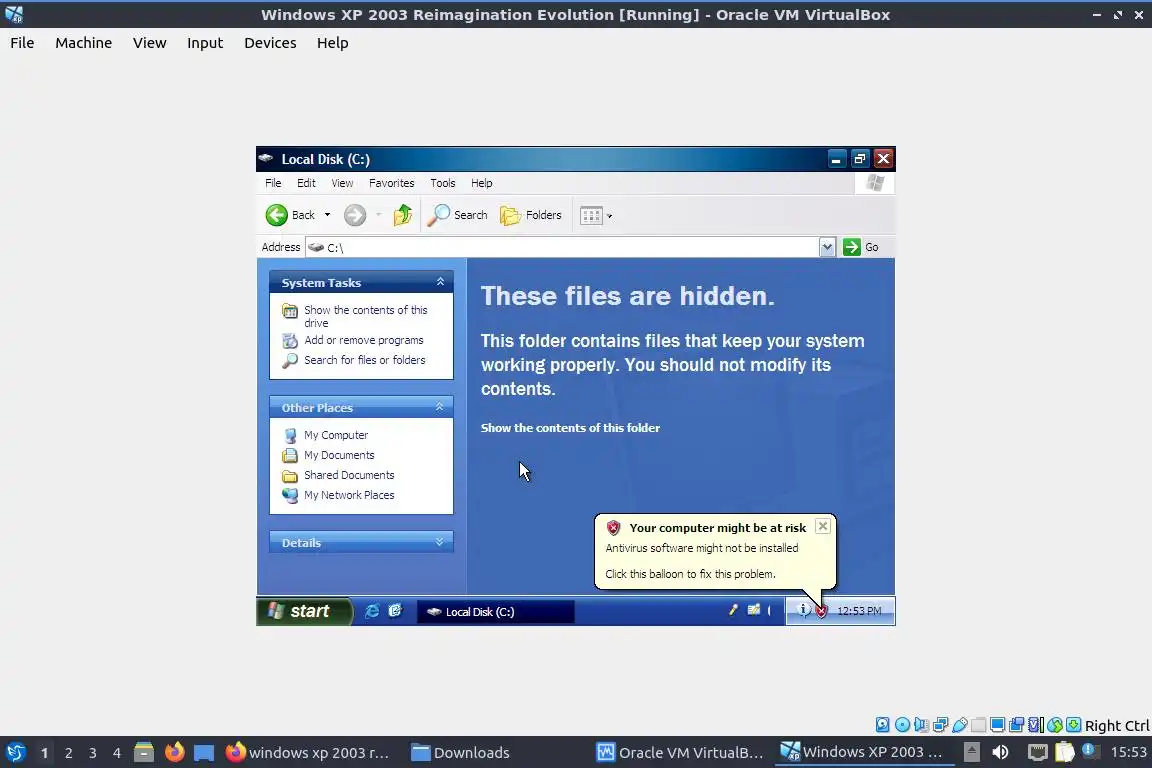
Task: Open host network tray icon
Action: click(x=1037, y=752)
